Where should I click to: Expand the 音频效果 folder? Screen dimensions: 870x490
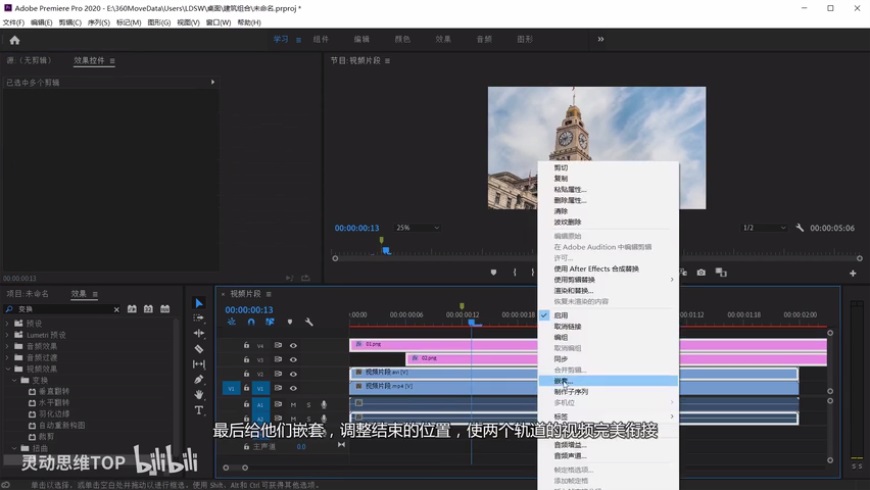point(7,346)
